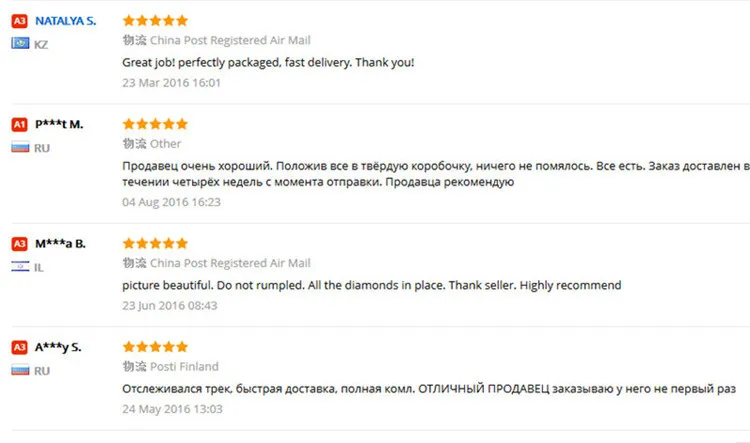Select A***y S. reviewer name

(58, 347)
